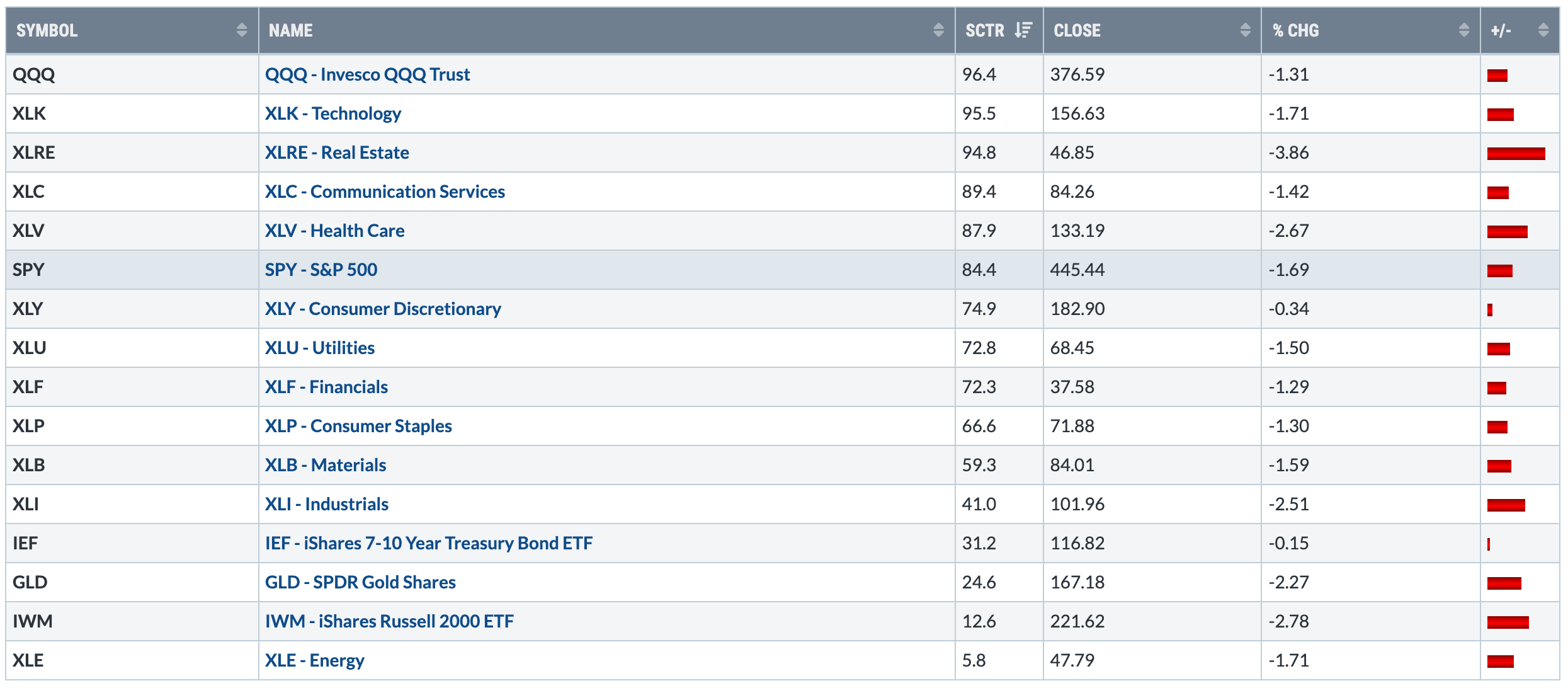Open the IEF Treasury Bond ETF link

(428, 543)
